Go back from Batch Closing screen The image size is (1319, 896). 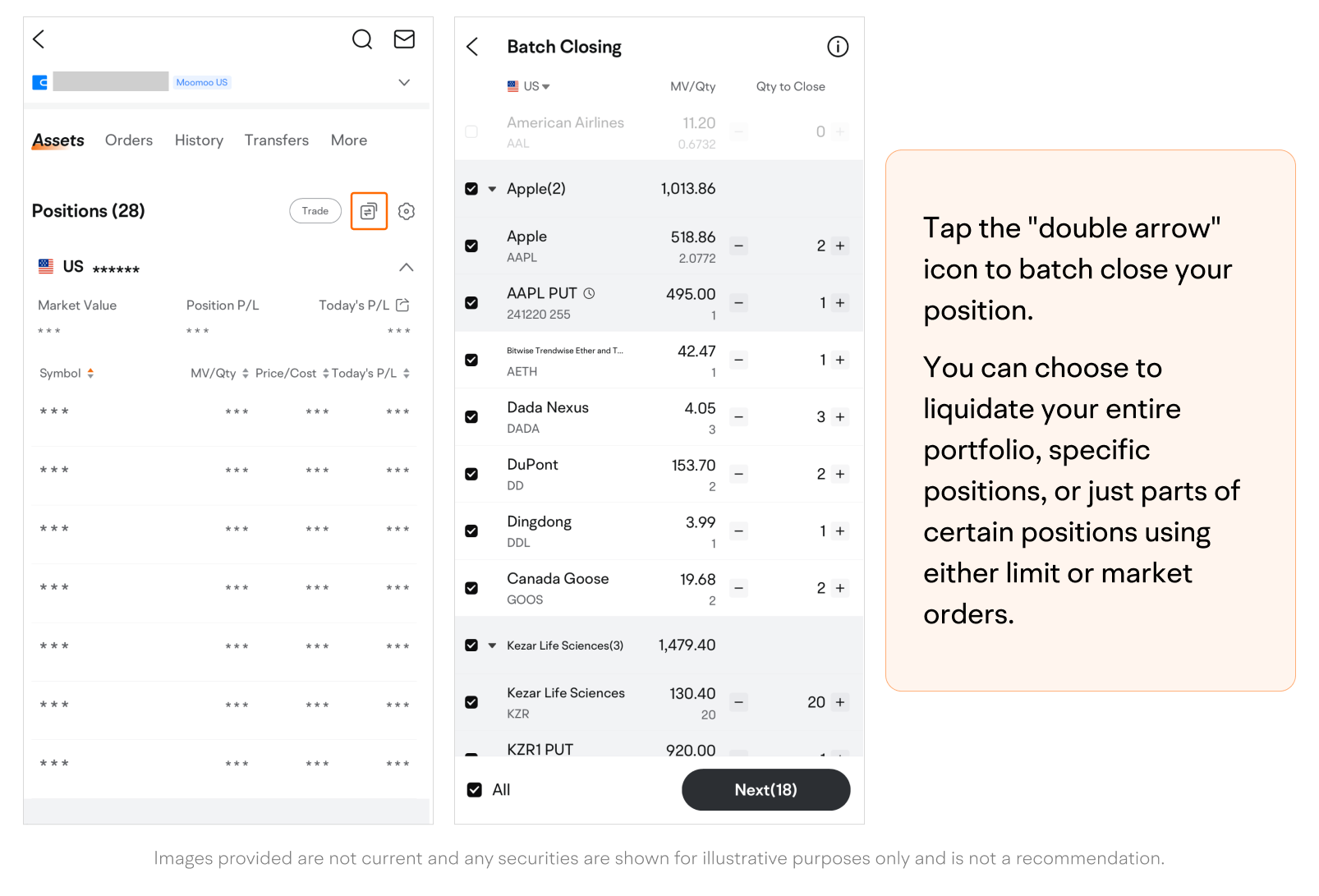472,47
